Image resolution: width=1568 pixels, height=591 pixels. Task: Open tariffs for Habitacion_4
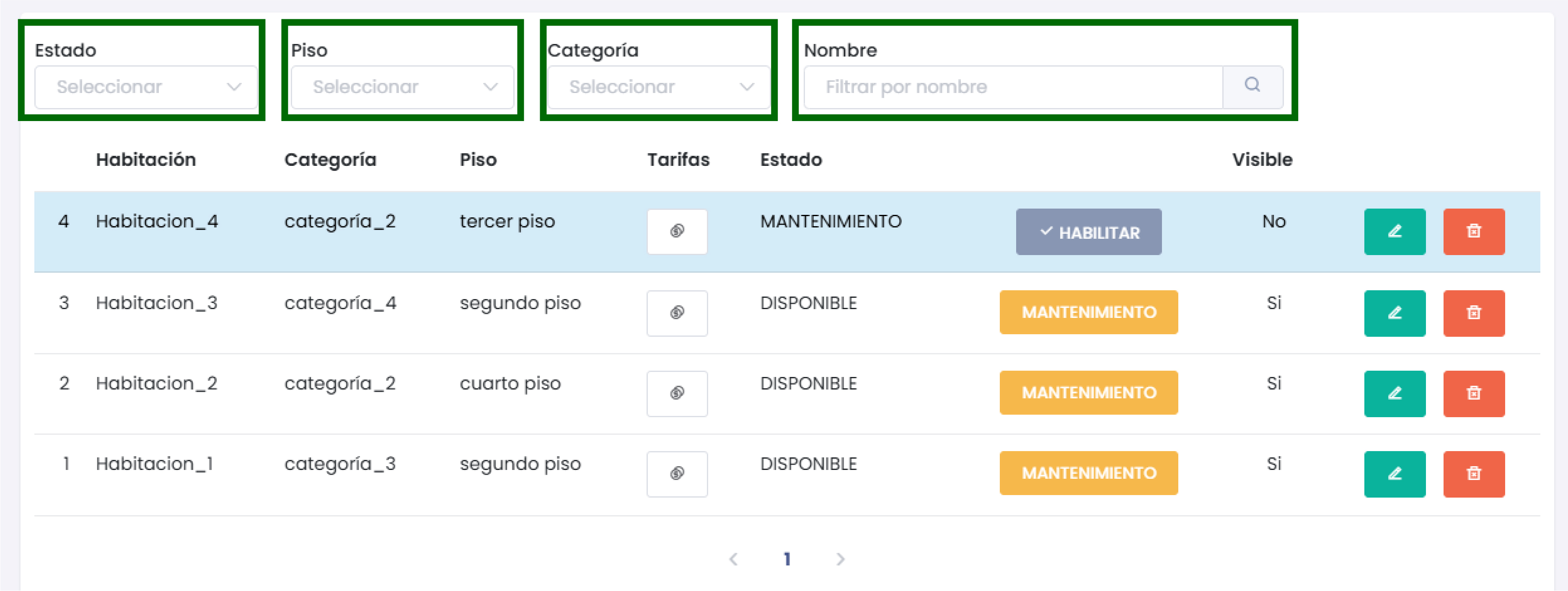(677, 231)
